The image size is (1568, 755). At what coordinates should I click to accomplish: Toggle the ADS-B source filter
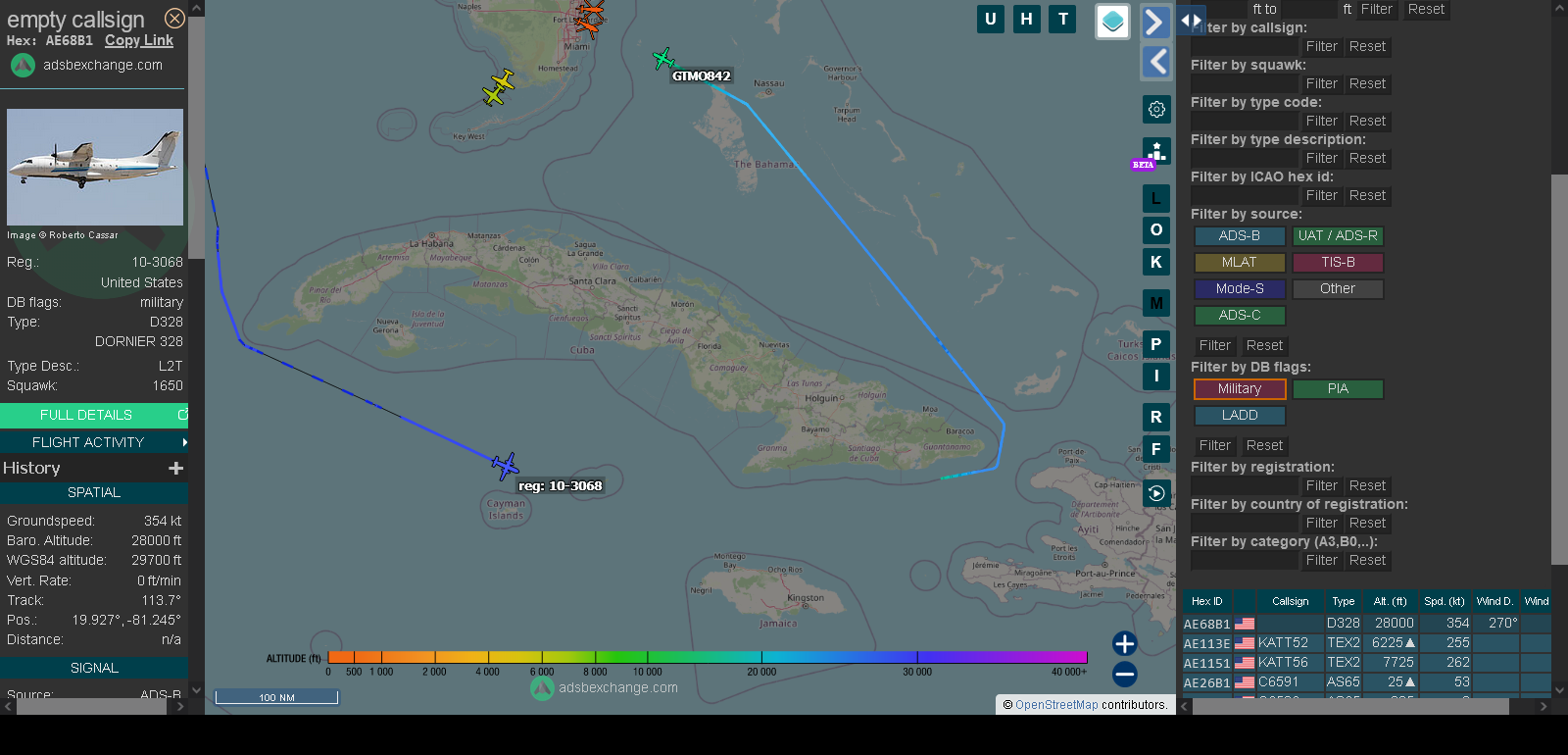click(1240, 236)
